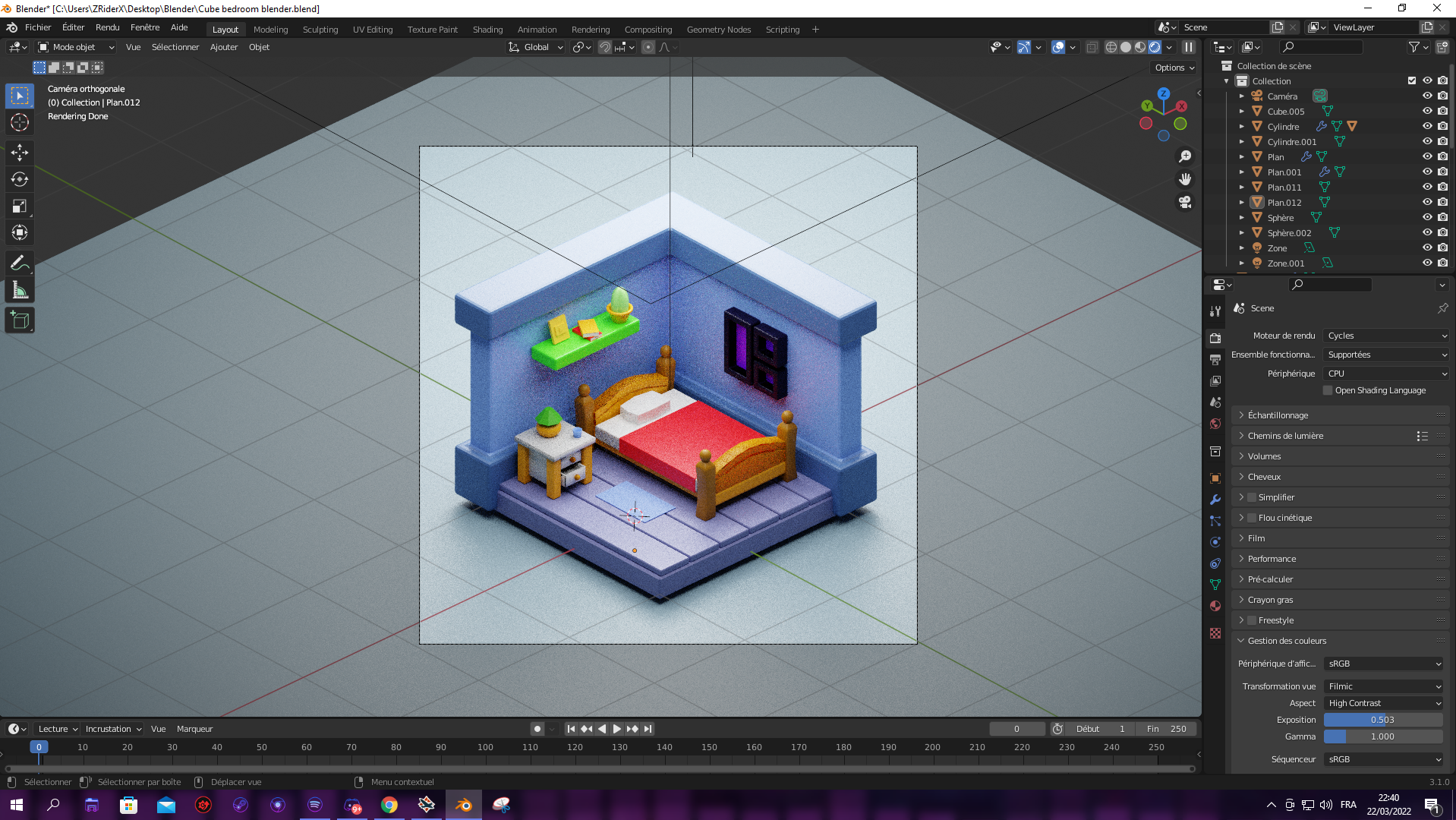Open the Fichier menu
This screenshot has height=820, width=1456.
coord(38,27)
